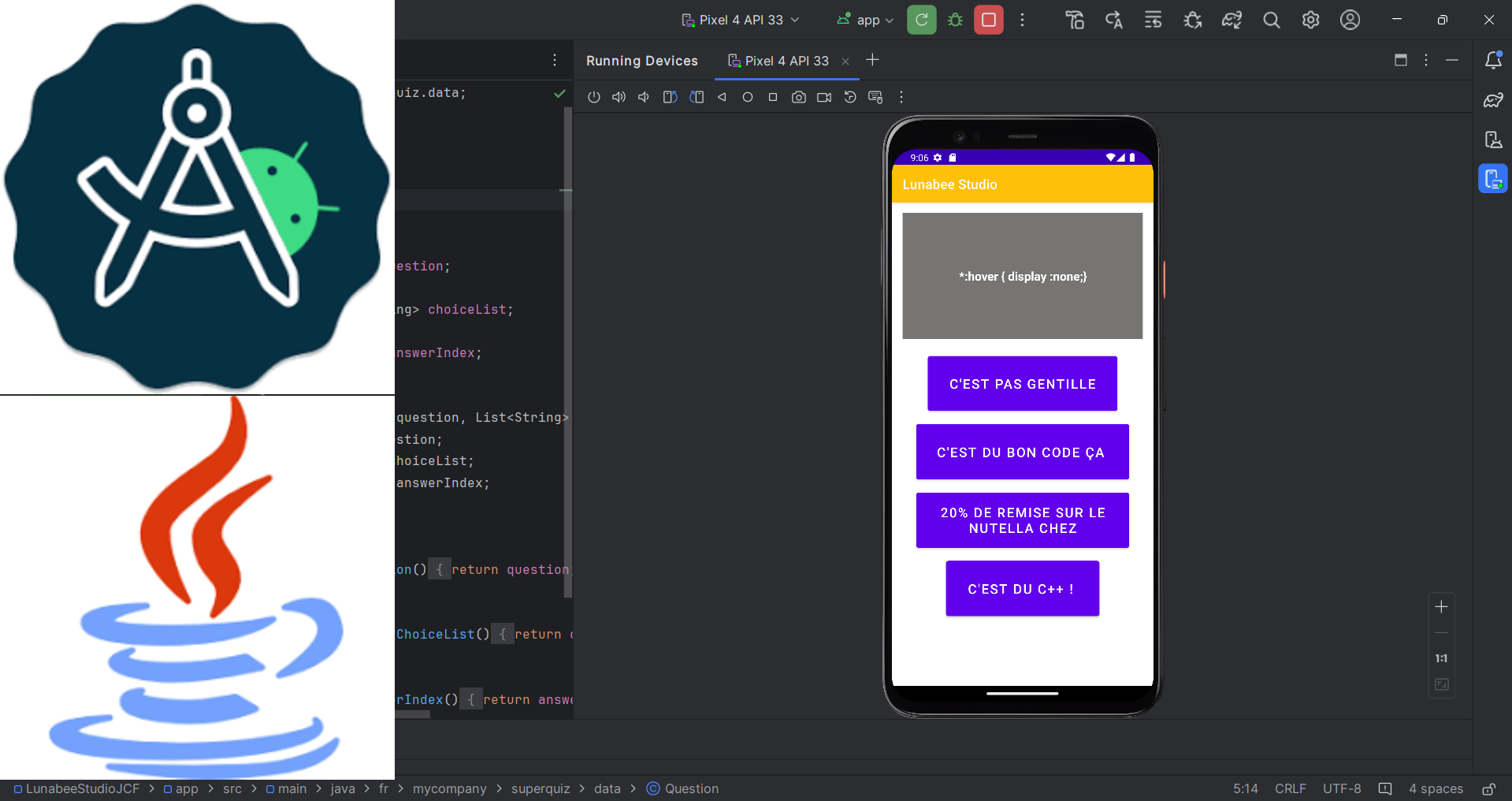
Task: Select the Pixel 4 API 33 tab
Action: 786,61
